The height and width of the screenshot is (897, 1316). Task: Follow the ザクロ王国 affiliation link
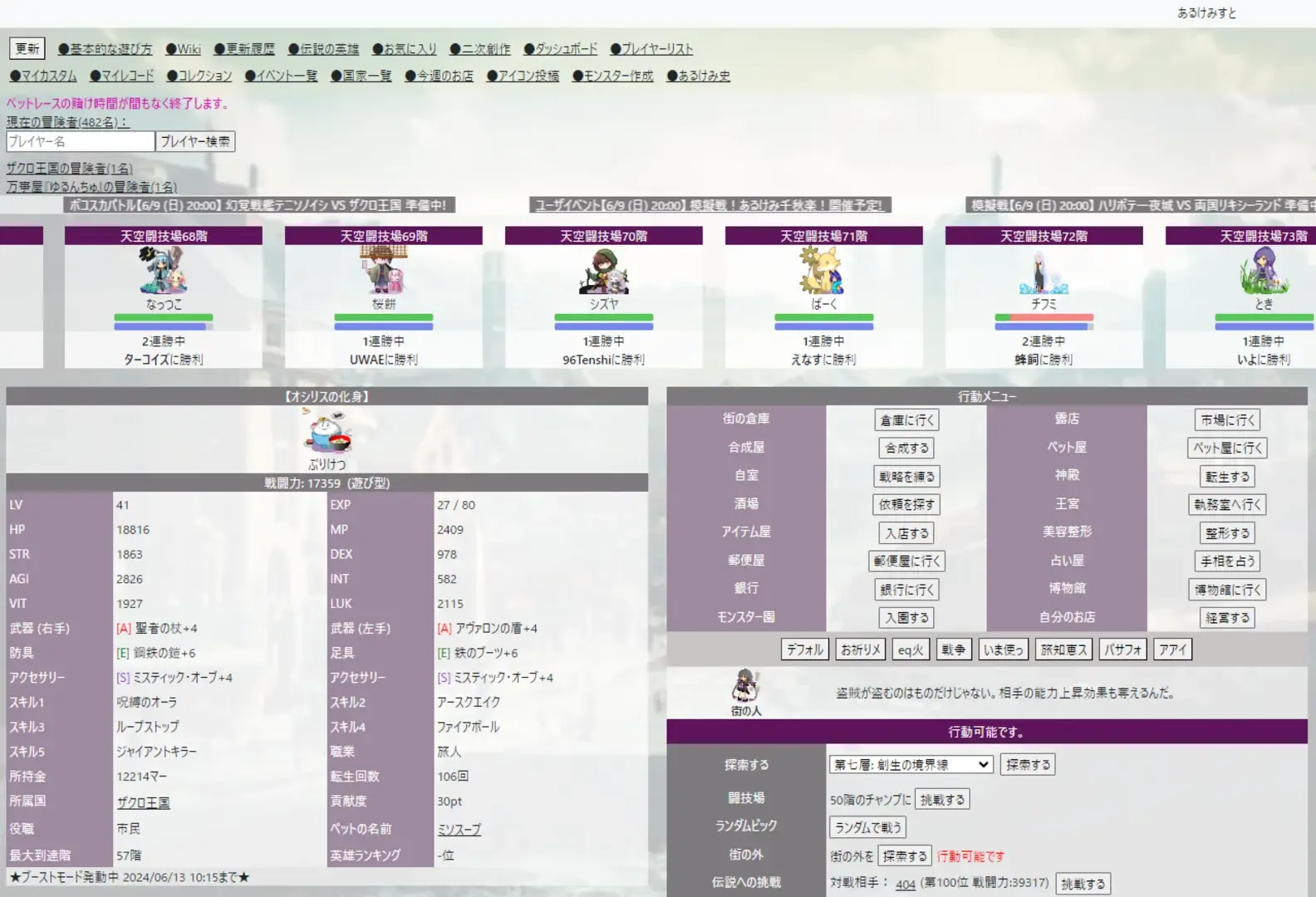[x=143, y=802]
